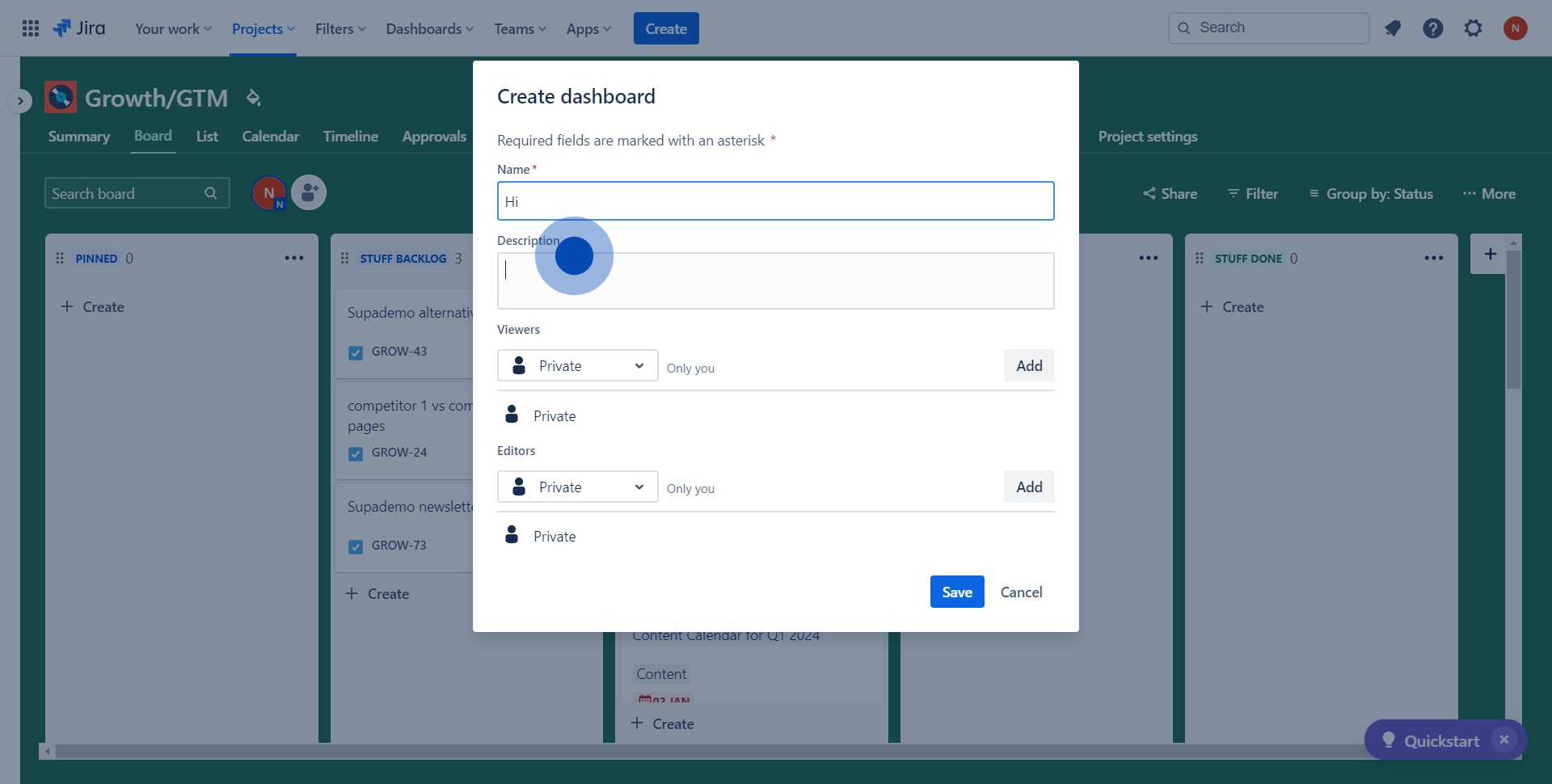Click the dashboard Name input field
This screenshot has height=784, width=1552.
(775, 201)
